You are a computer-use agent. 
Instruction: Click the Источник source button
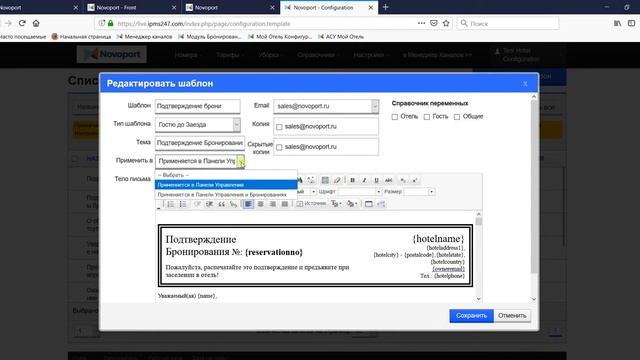(x=311, y=204)
